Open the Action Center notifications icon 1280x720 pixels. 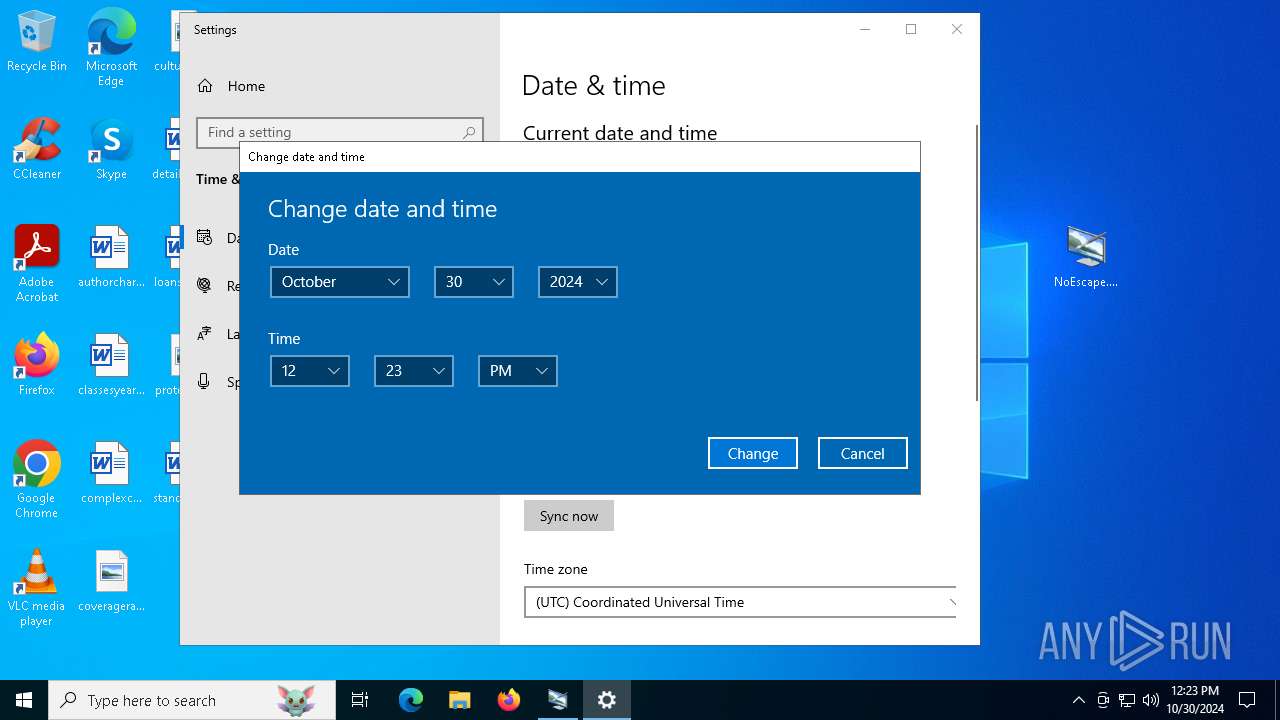(x=1247, y=700)
